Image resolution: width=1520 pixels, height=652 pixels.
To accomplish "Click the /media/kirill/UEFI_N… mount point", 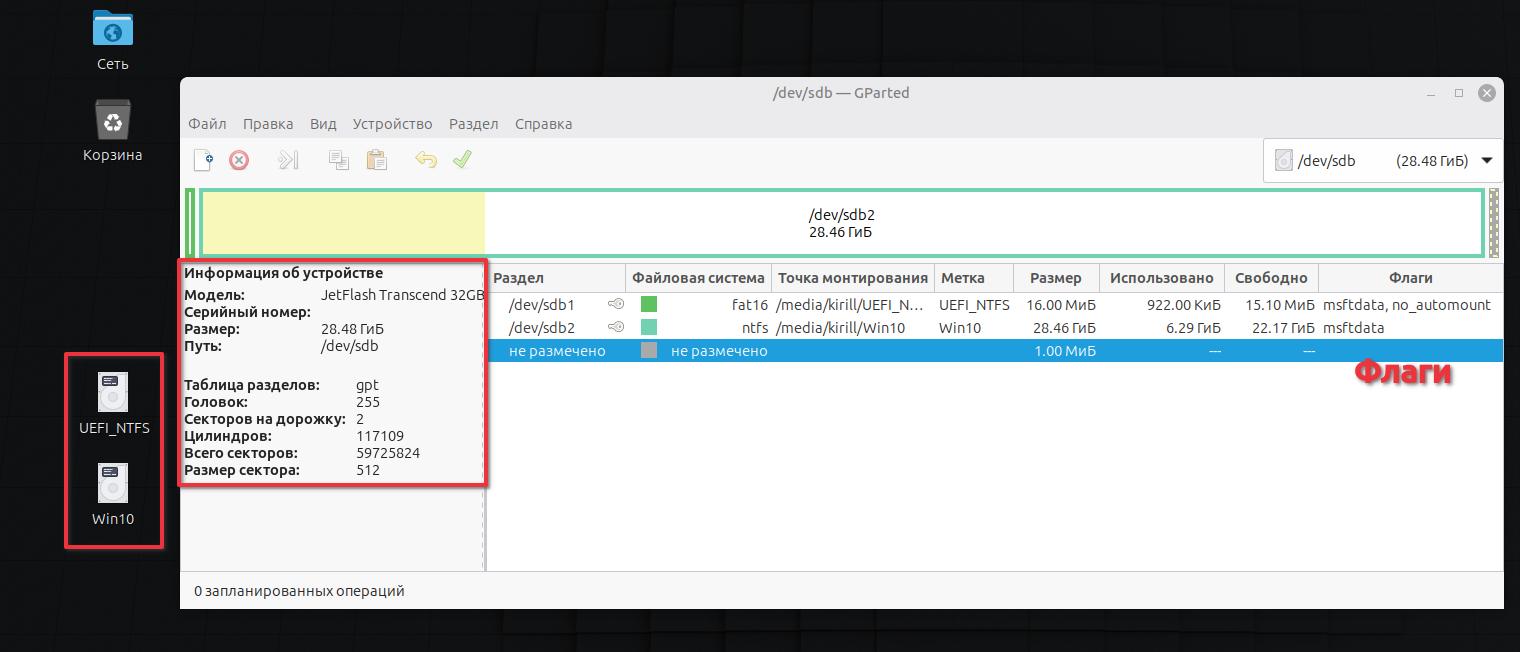I will pyautogui.click(x=850, y=304).
